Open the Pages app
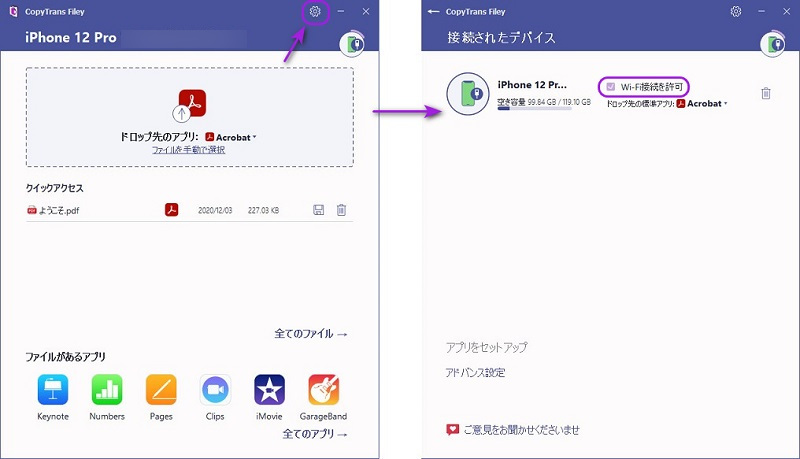Image resolution: width=800 pixels, height=459 pixels. [161, 390]
